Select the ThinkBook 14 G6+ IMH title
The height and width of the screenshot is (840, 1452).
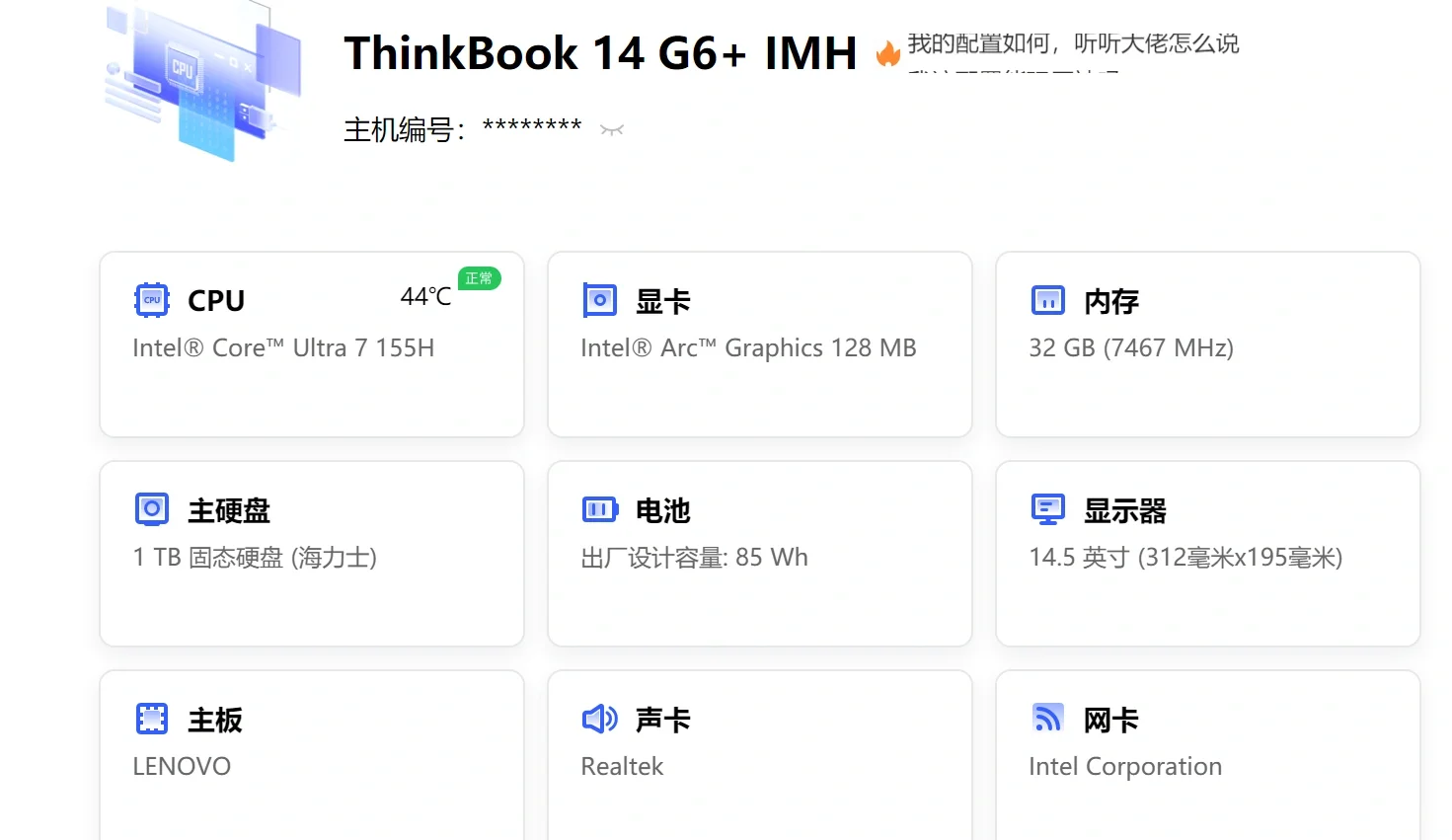pyautogui.click(x=600, y=53)
